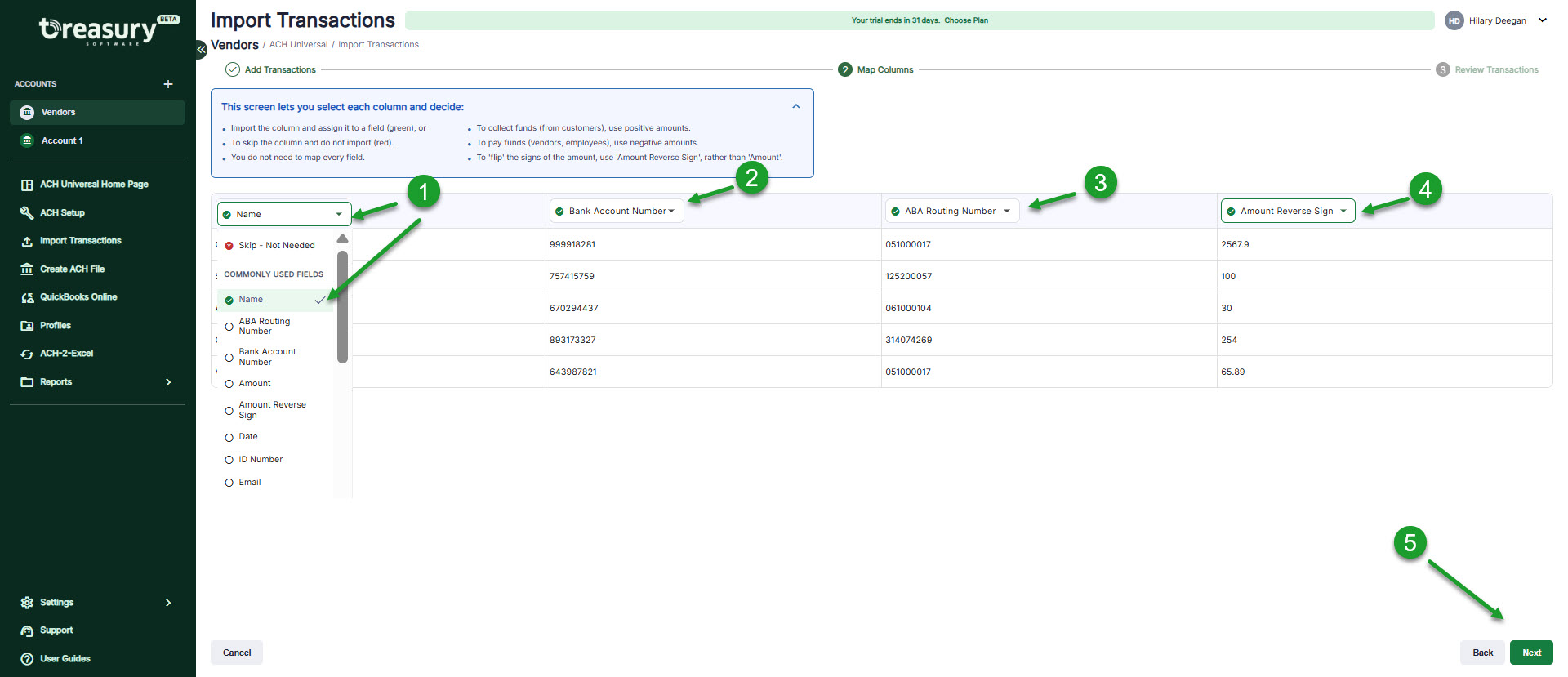Open the Name column mapping dropdown
Screen dimensions: 1568x677
click(284, 214)
